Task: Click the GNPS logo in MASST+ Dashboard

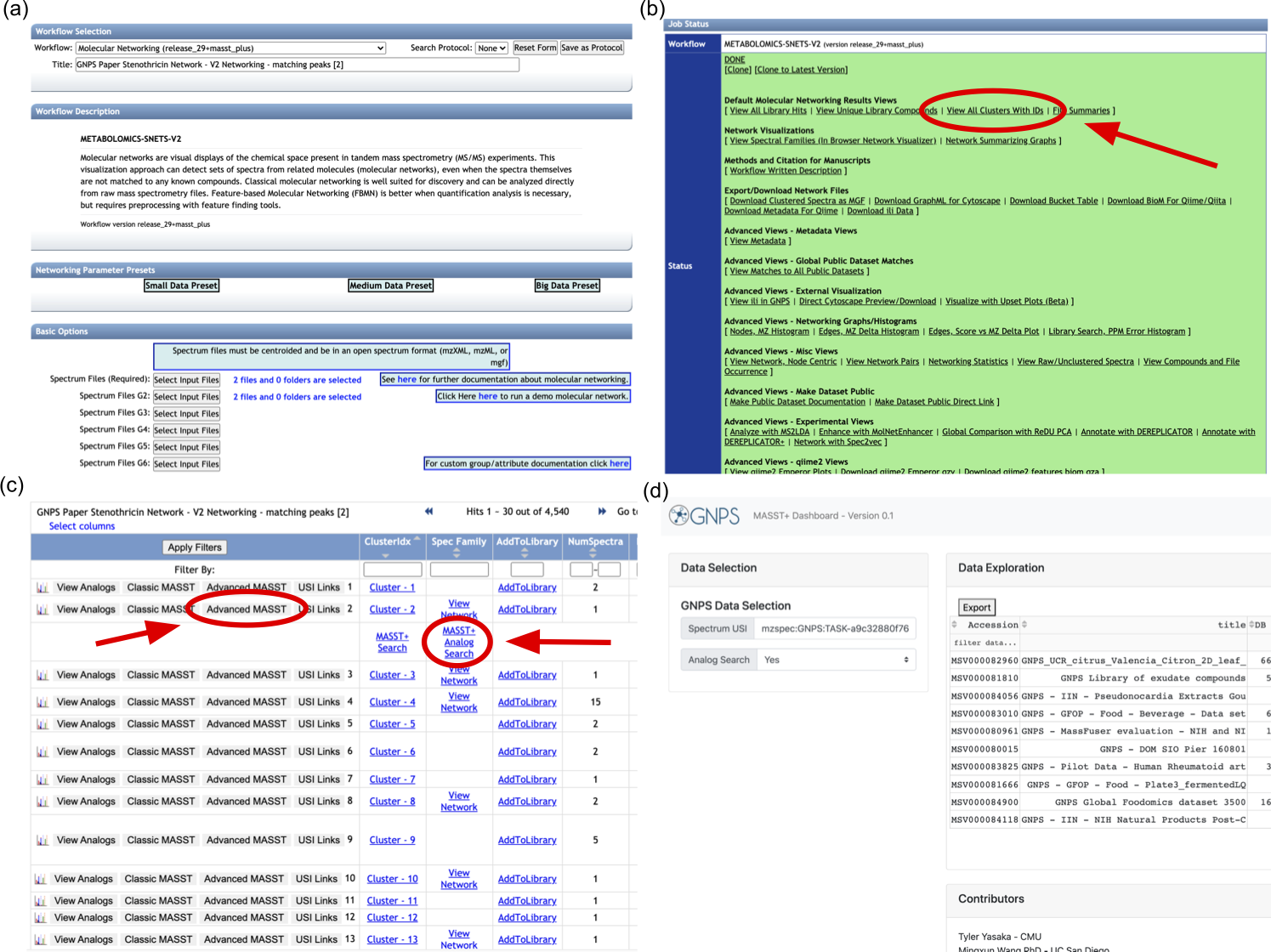Action: (x=704, y=515)
